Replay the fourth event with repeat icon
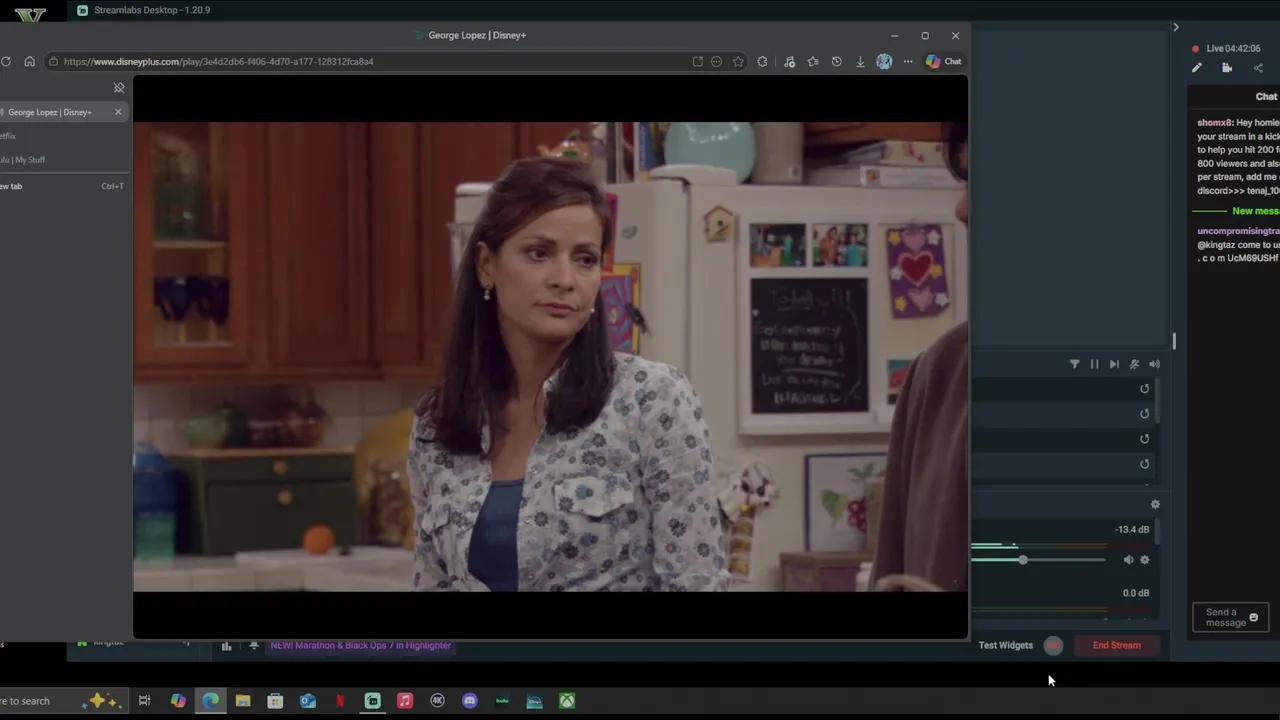Screen dimensions: 1280x720 1145,464
